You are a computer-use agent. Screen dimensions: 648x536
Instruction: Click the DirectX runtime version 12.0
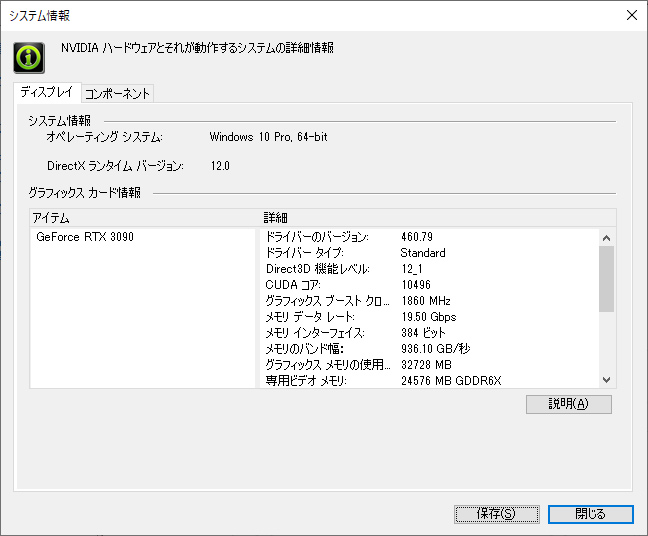pos(220,166)
